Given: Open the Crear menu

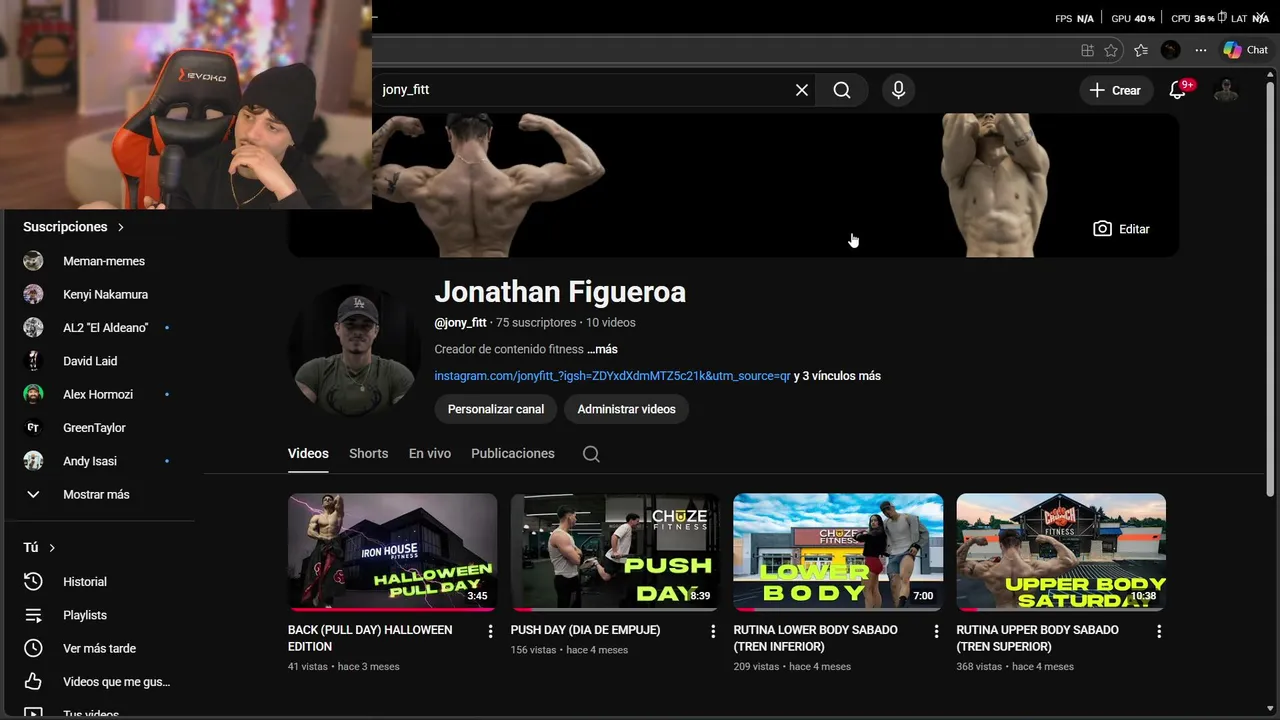Looking at the screenshot, I should point(1115,90).
